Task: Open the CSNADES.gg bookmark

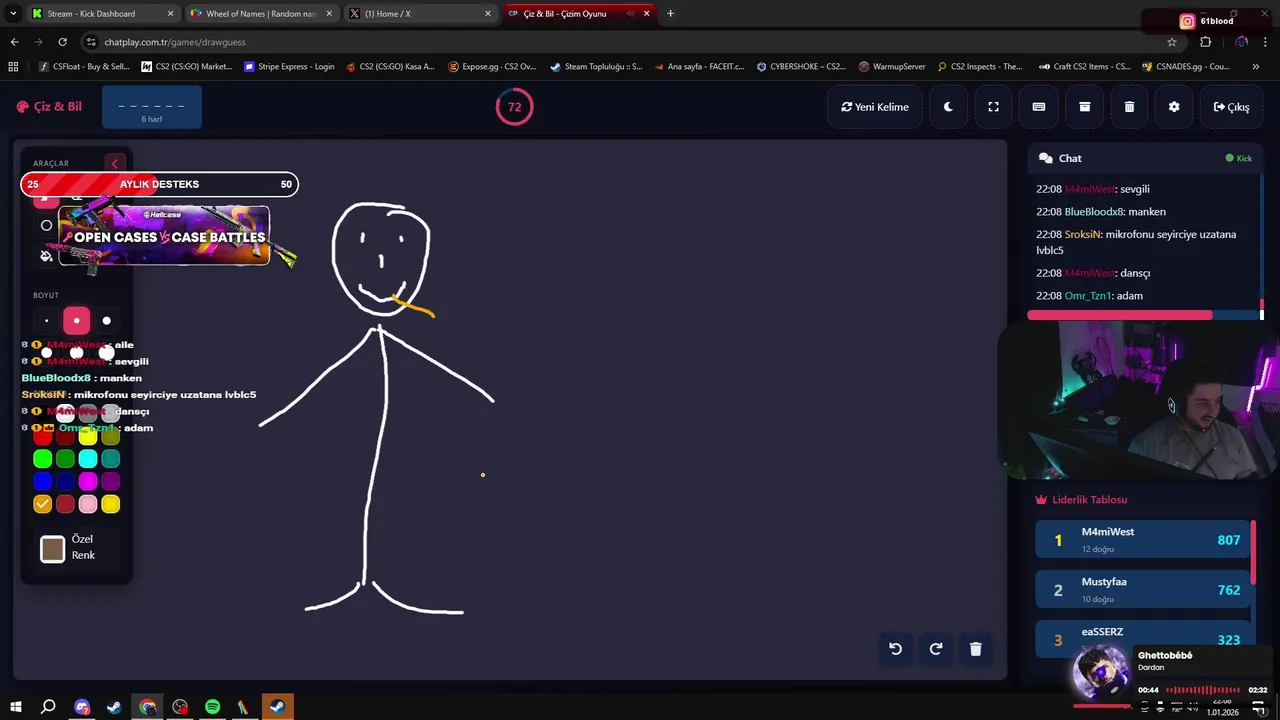Action: click(1185, 67)
